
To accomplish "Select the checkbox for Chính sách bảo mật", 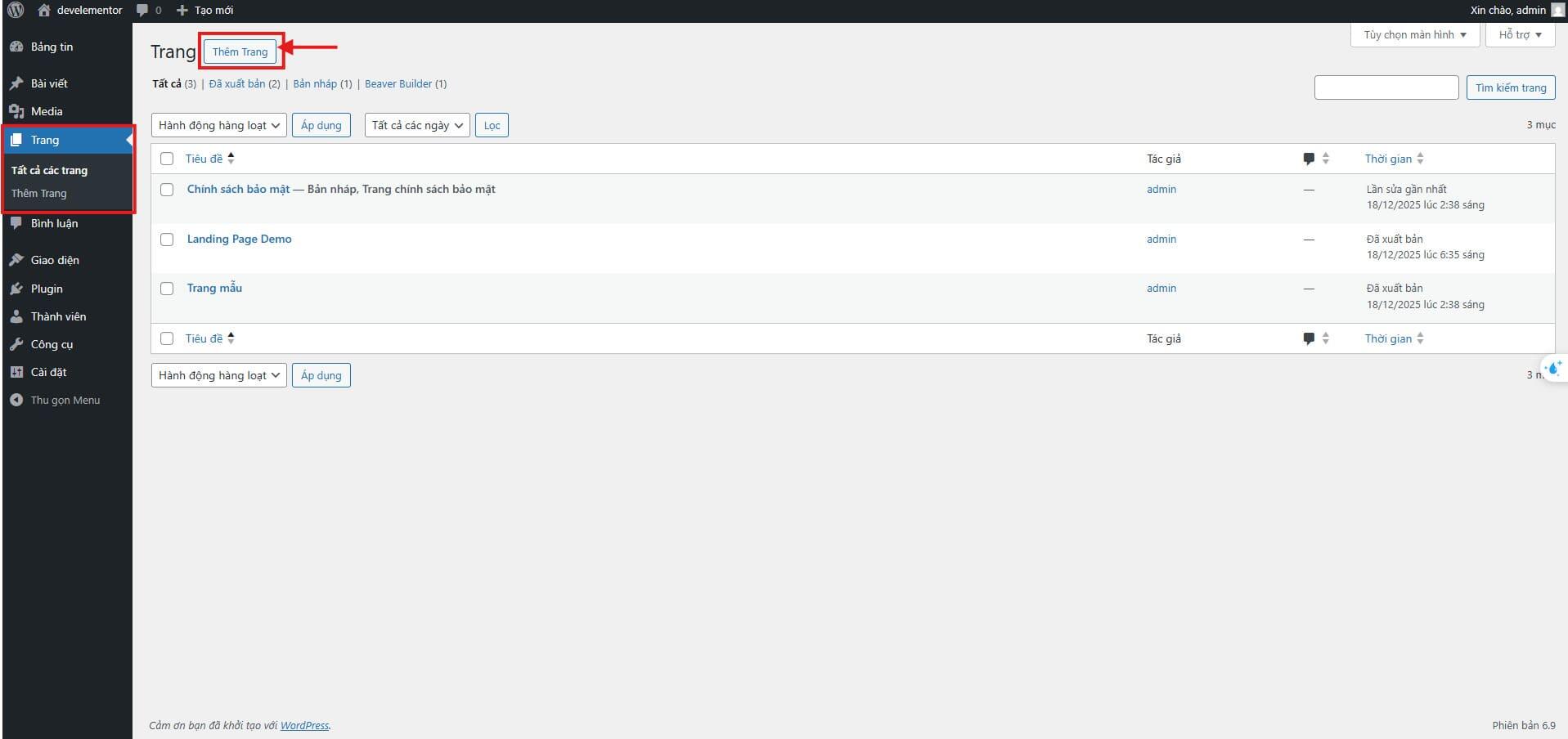I will pyautogui.click(x=167, y=190).
